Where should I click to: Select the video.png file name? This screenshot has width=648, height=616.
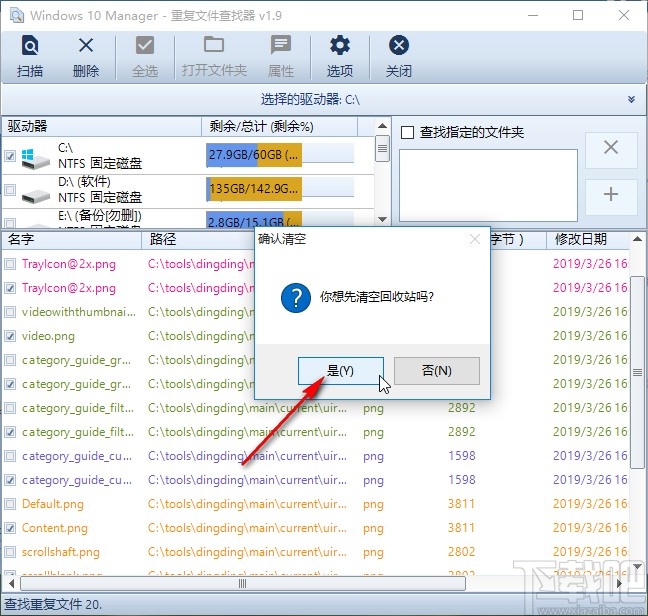coord(48,336)
